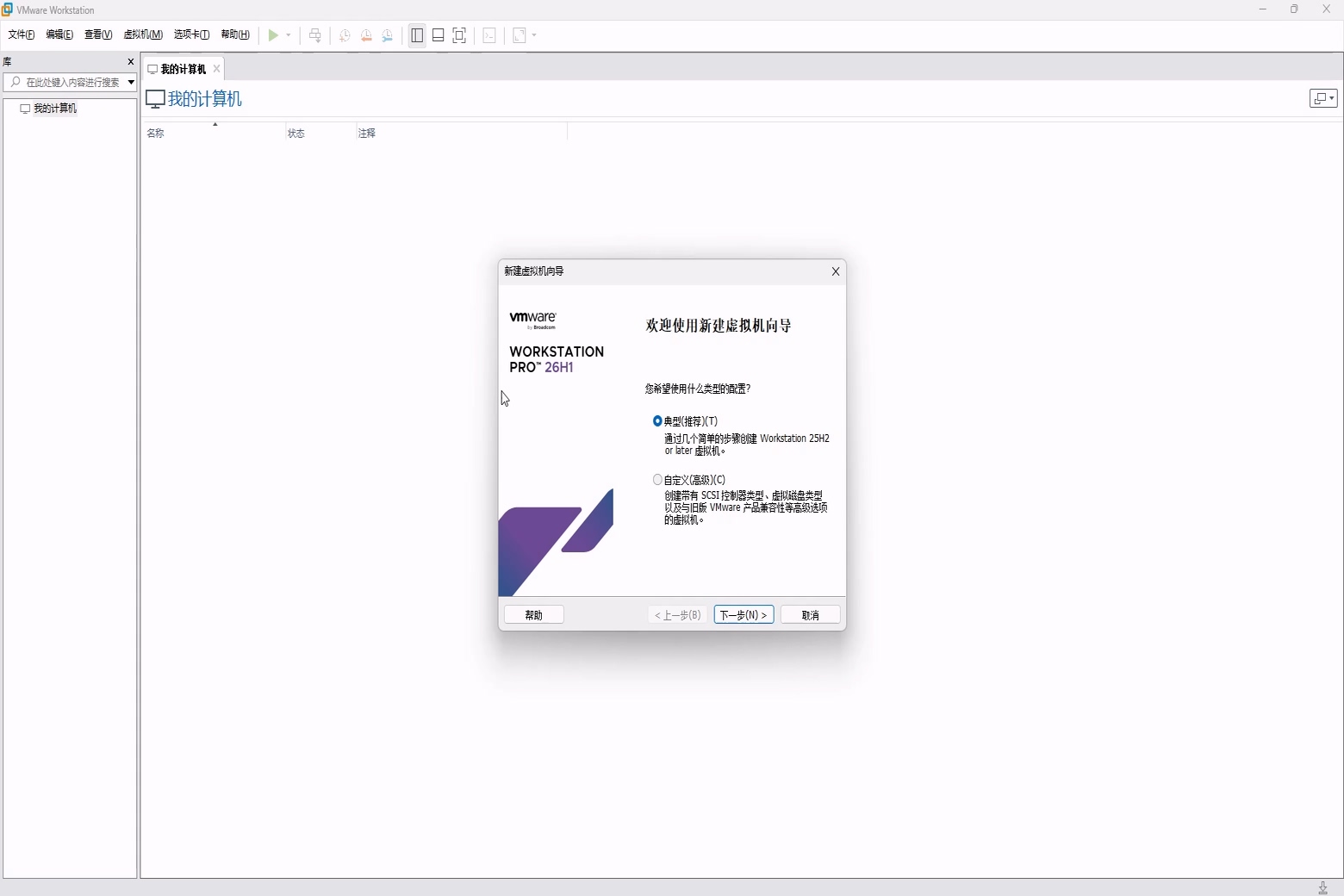
Task: Close the library (库) panel
Action: click(131, 62)
